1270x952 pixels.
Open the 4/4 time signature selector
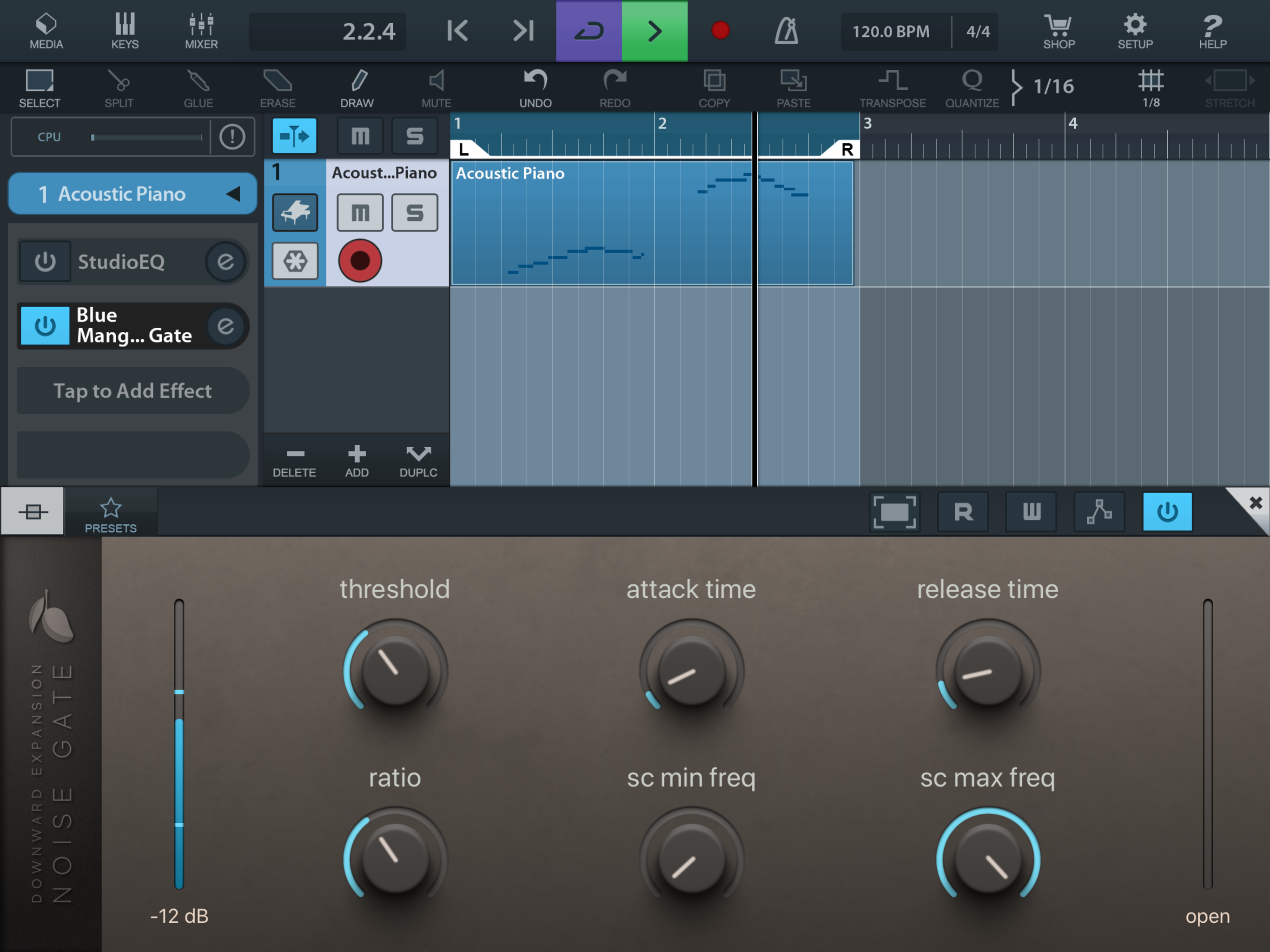977,32
